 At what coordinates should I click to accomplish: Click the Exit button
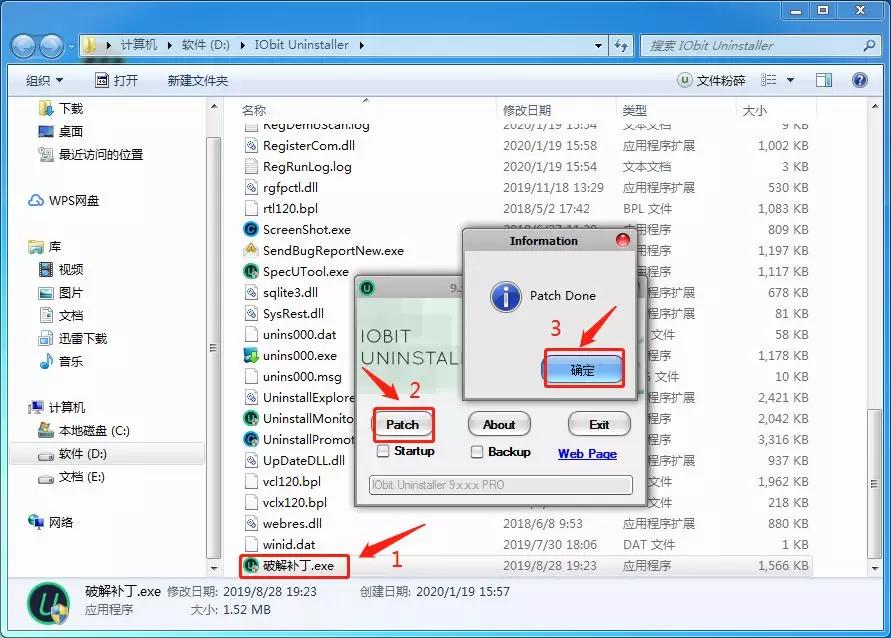click(x=599, y=424)
